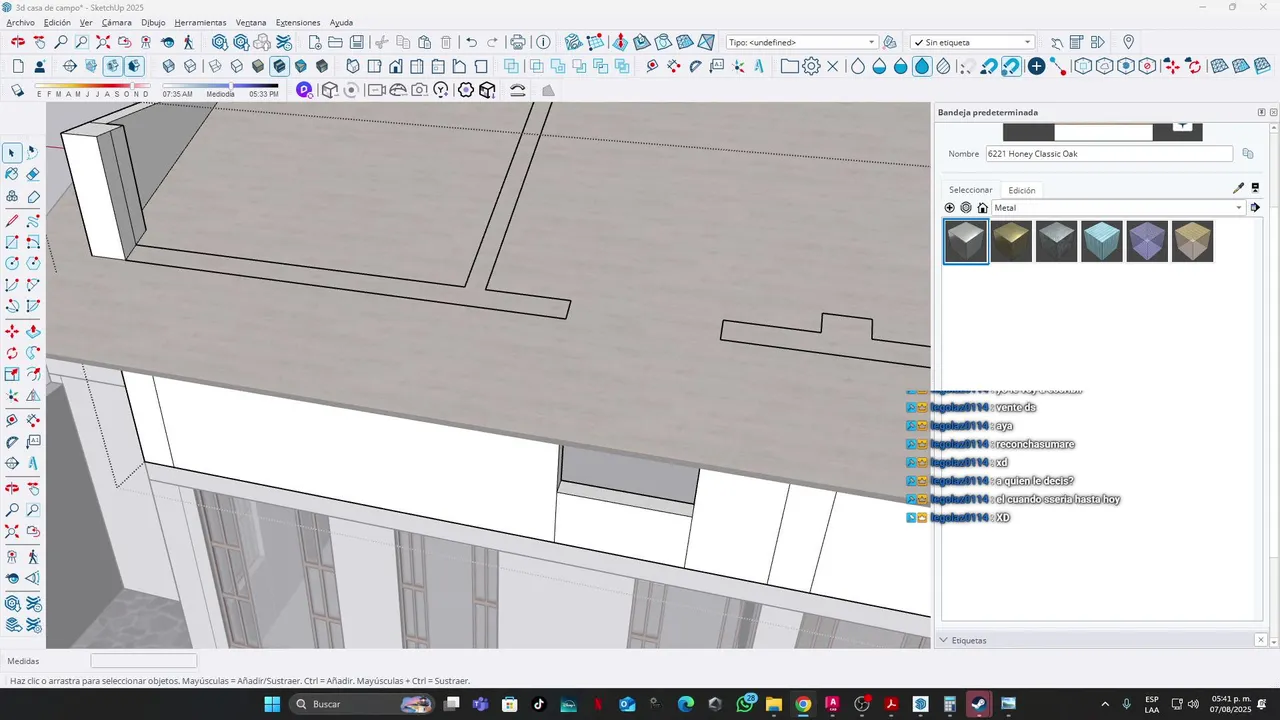Click the Undo arrow icon

point(471,42)
